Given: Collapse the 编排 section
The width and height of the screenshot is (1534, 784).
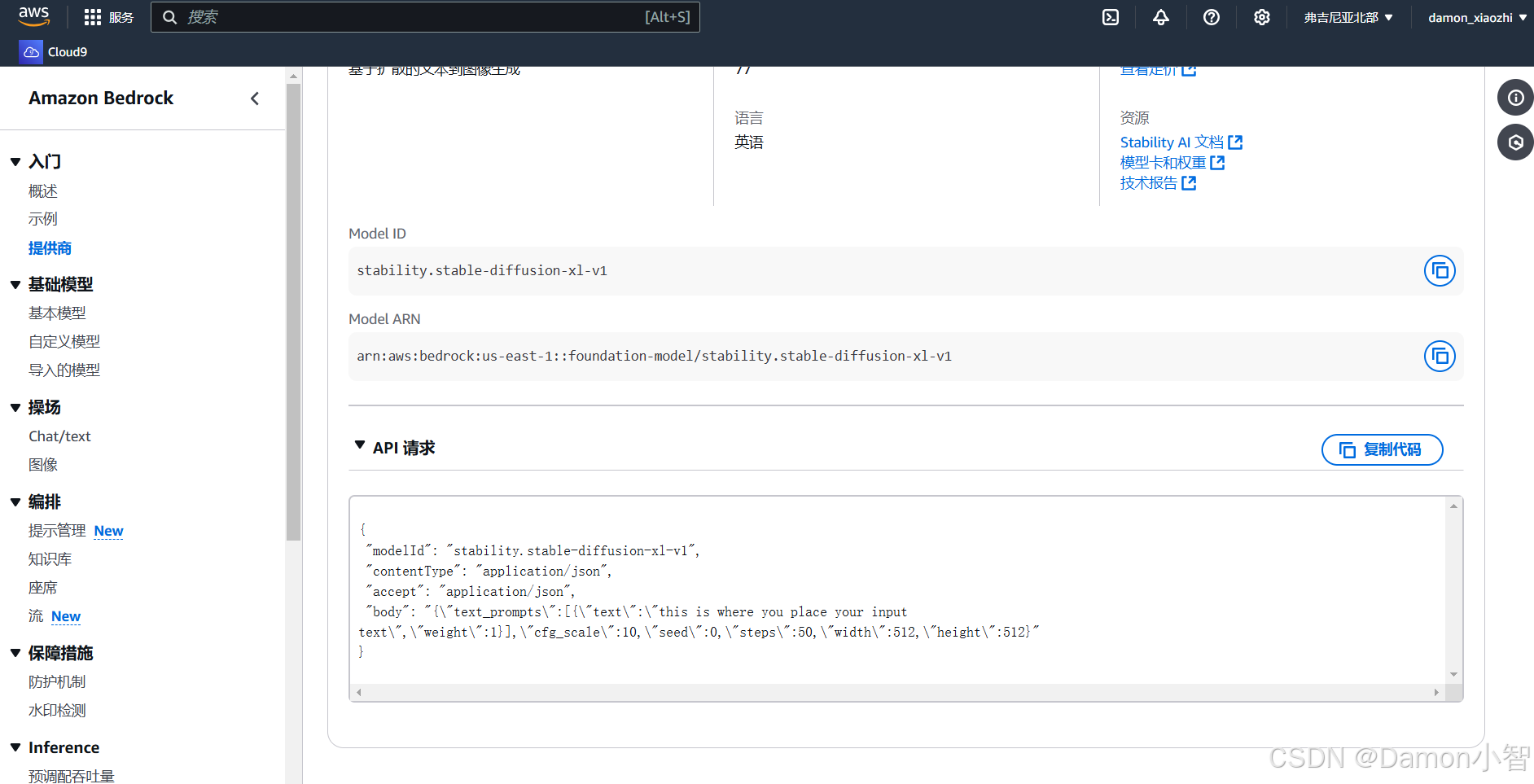Looking at the screenshot, I should pos(15,502).
